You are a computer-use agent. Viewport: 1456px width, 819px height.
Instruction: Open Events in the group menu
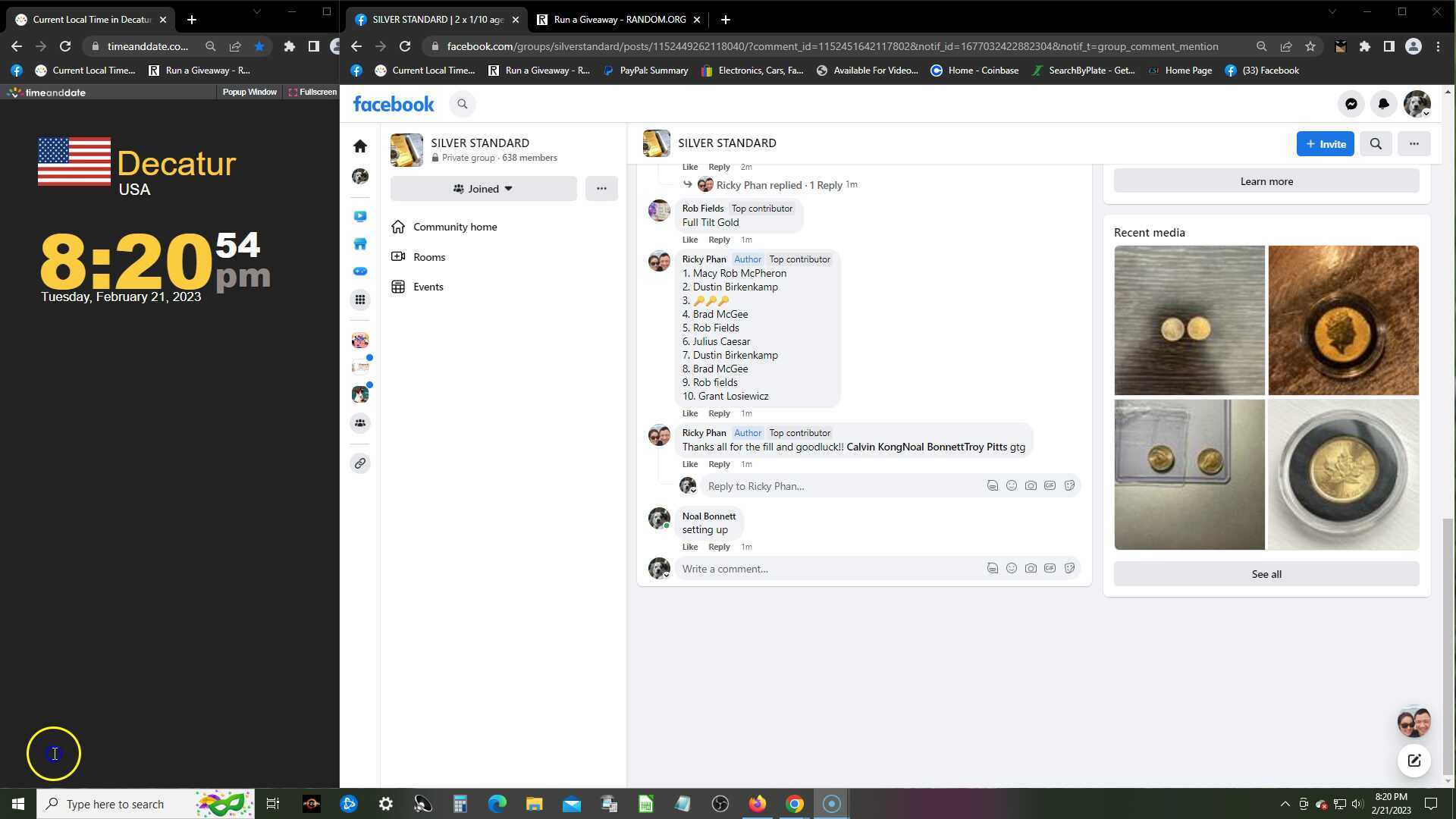[x=428, y=287]
